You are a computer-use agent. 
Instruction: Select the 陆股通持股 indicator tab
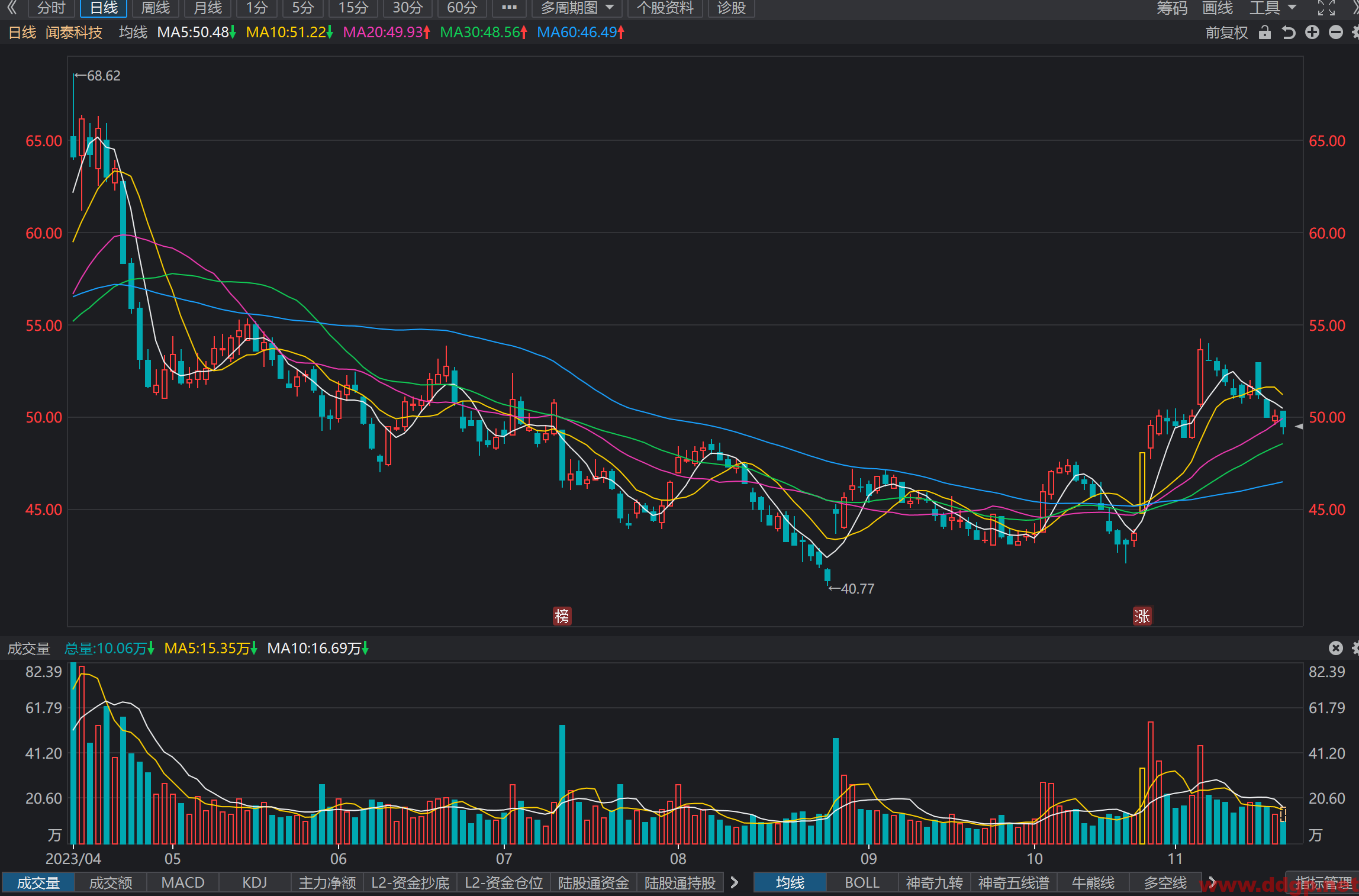click(680, 882)
